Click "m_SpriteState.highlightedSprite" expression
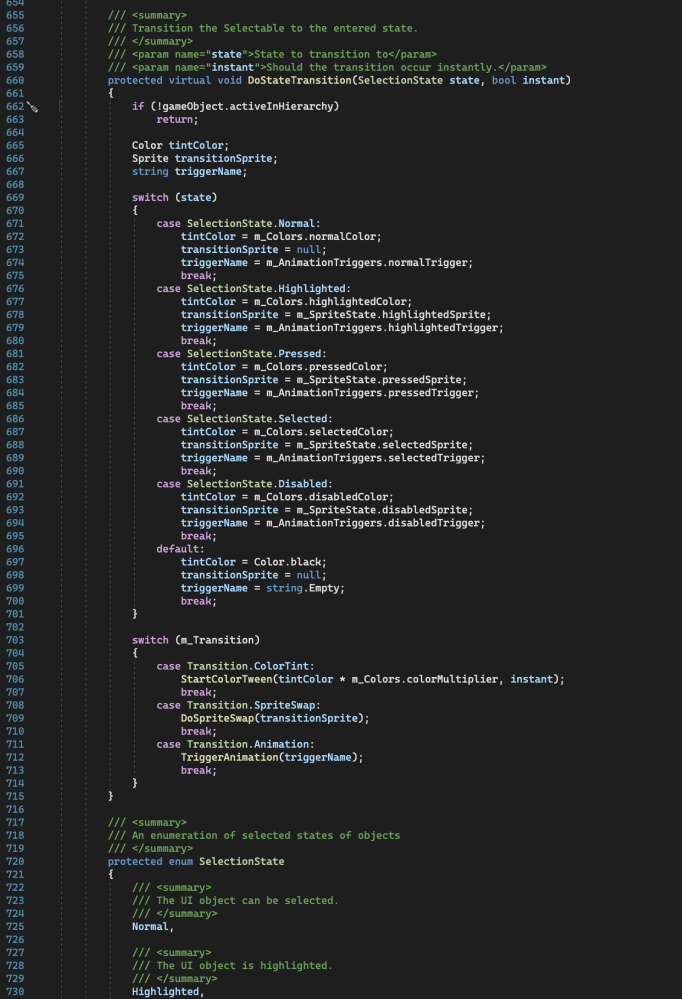 (x=391, y=315)
